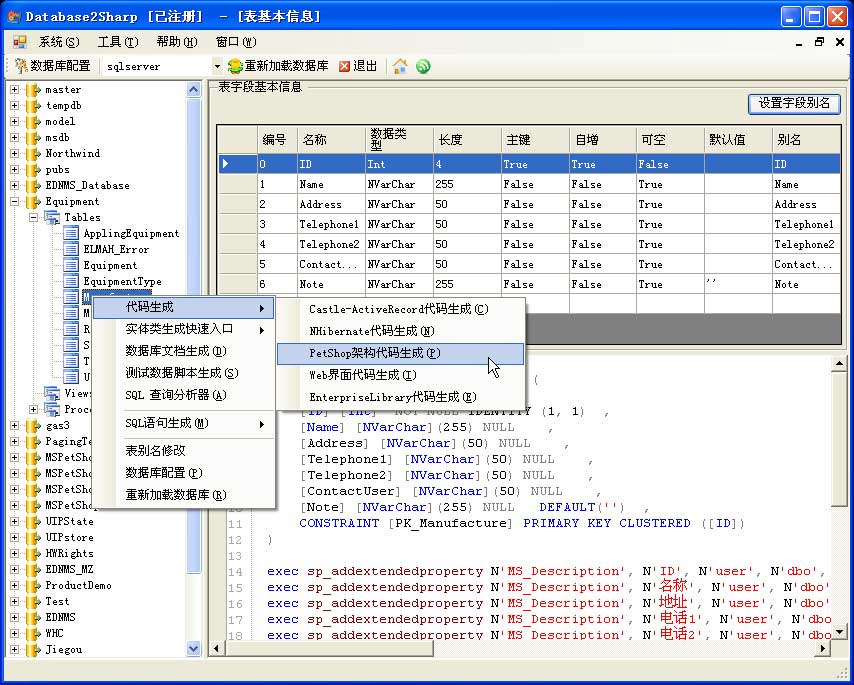
Task: Select the Northwind database icon
Action: click(x=34, y=154)
